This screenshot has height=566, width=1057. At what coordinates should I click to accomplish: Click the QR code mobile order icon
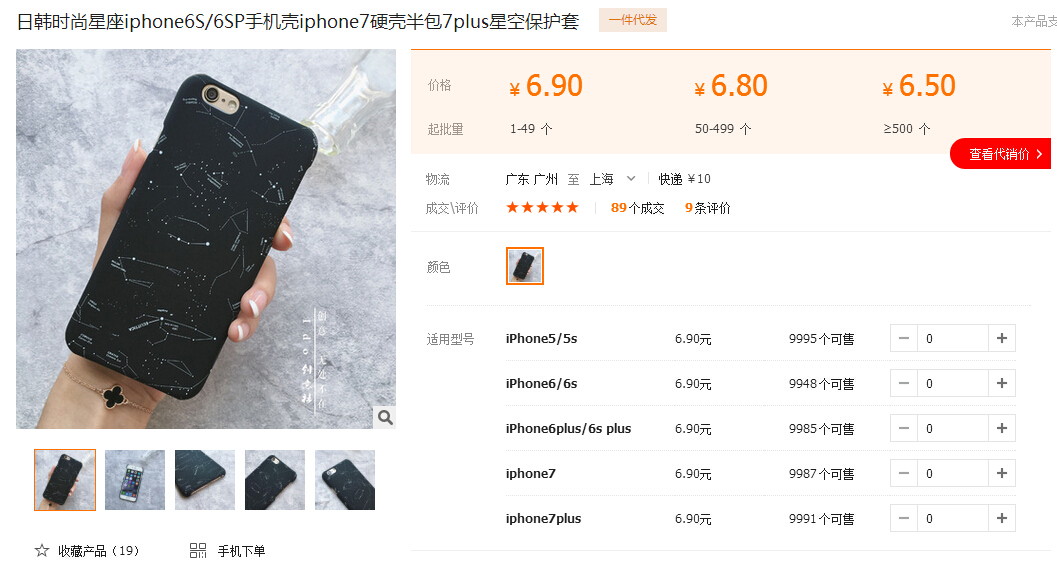coord(198,551)
